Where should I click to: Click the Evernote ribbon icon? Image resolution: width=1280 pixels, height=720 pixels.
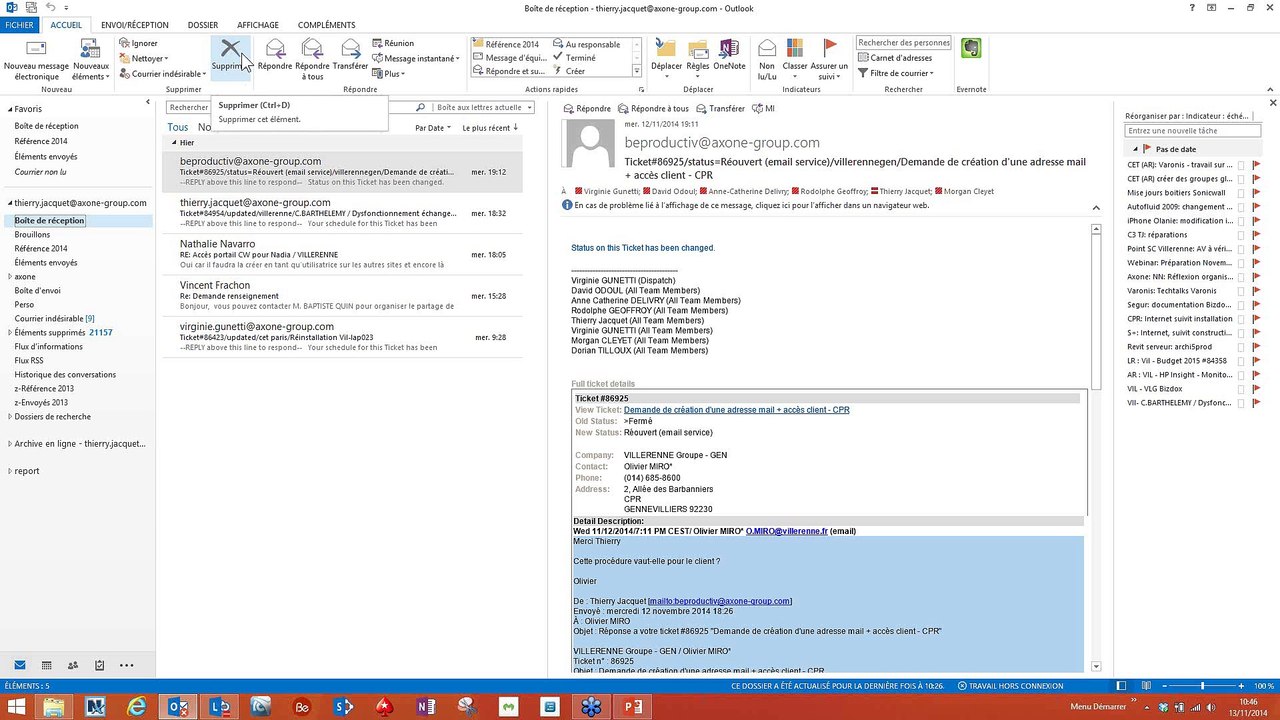pyautogui.click(x=970, y=48)
